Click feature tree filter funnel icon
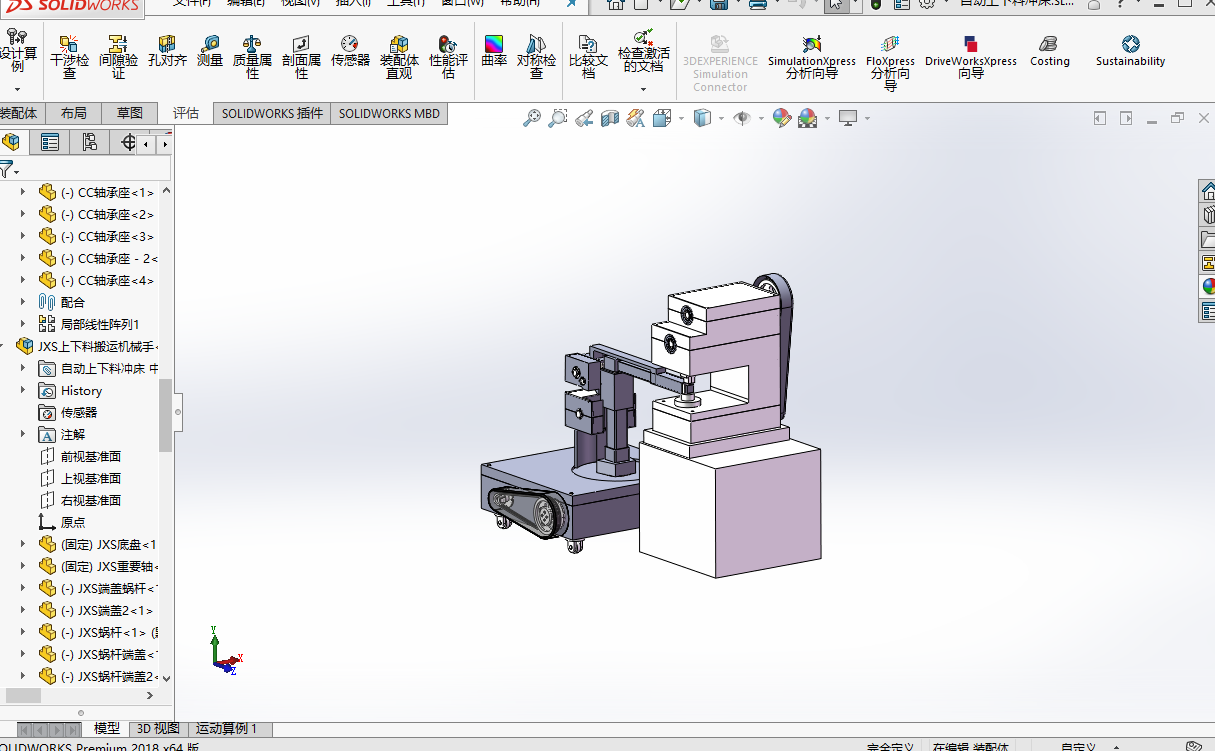The width and height of the screenshot is (1215, 751). click(7, 168)
